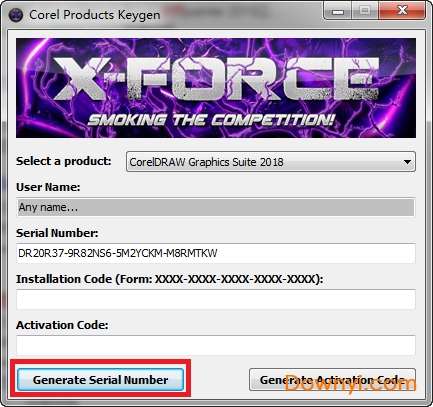Screen dimensions: 433x407
Task: Minimize the Corel Products Keygen window
Action: click(338, 12)
